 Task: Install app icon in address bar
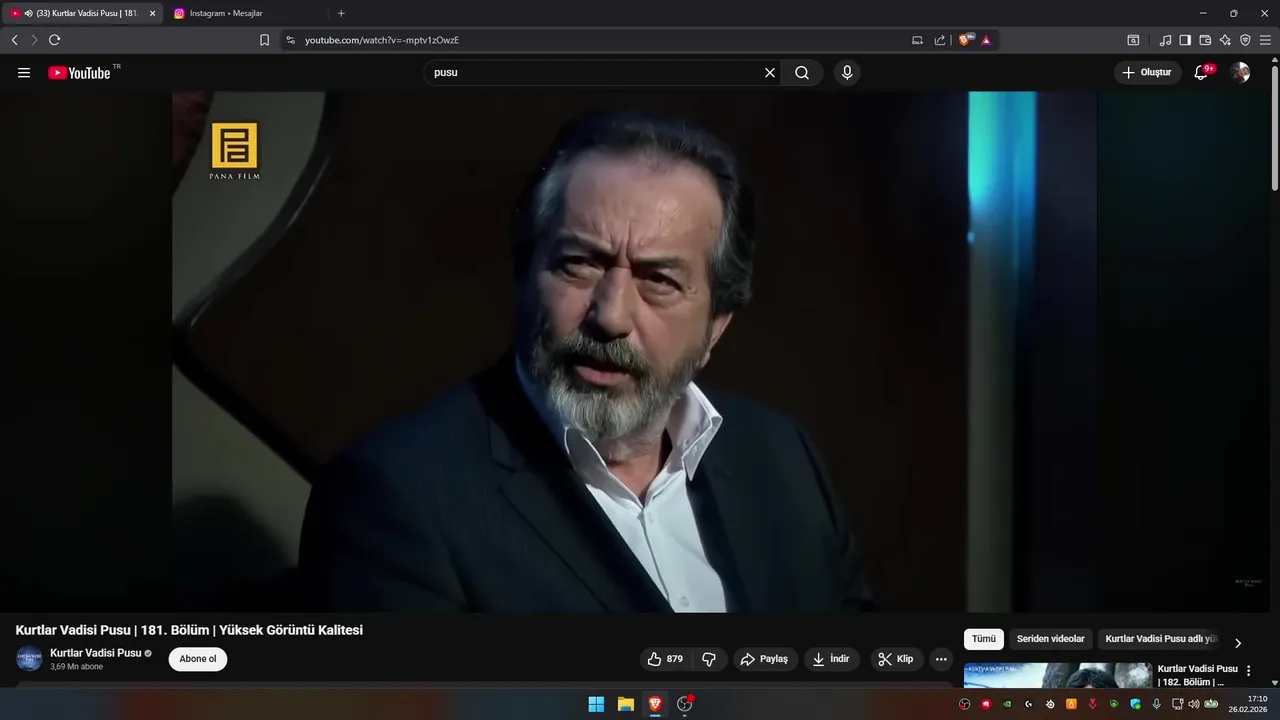pos(917,40)
